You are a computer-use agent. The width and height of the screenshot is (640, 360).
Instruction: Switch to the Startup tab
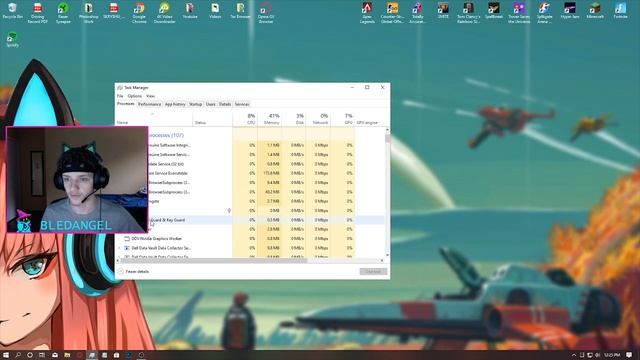click(196, 104)
